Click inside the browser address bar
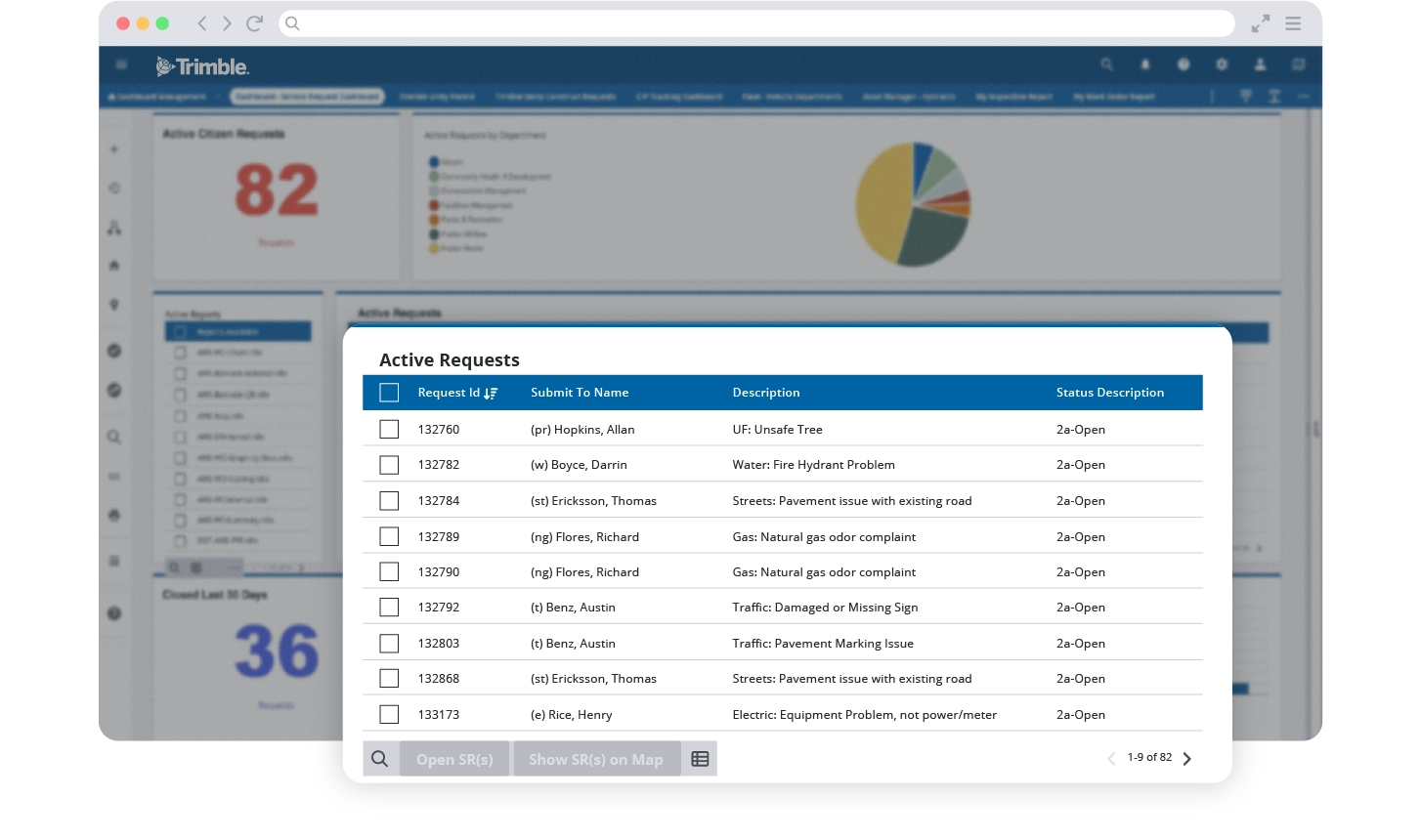Image resolution: width=1421 pixels, height=840 pixels. [757, 23]
